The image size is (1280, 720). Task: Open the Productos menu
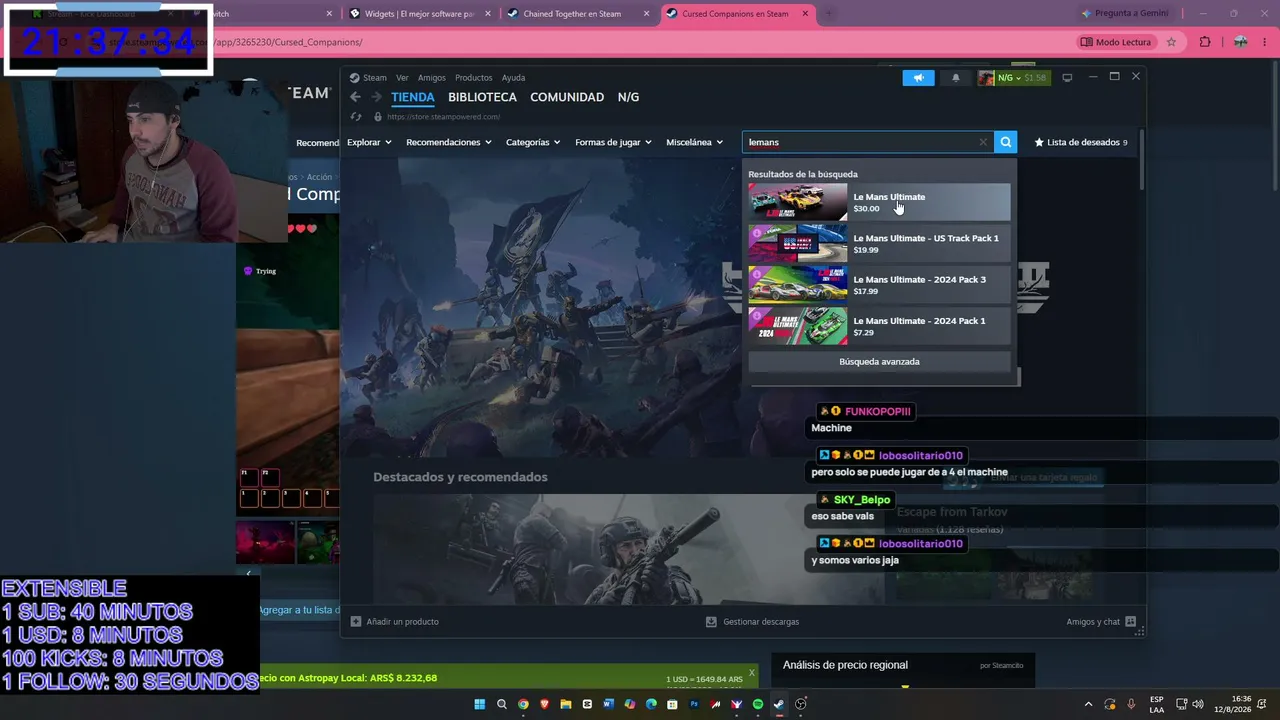tap(473, 78)
